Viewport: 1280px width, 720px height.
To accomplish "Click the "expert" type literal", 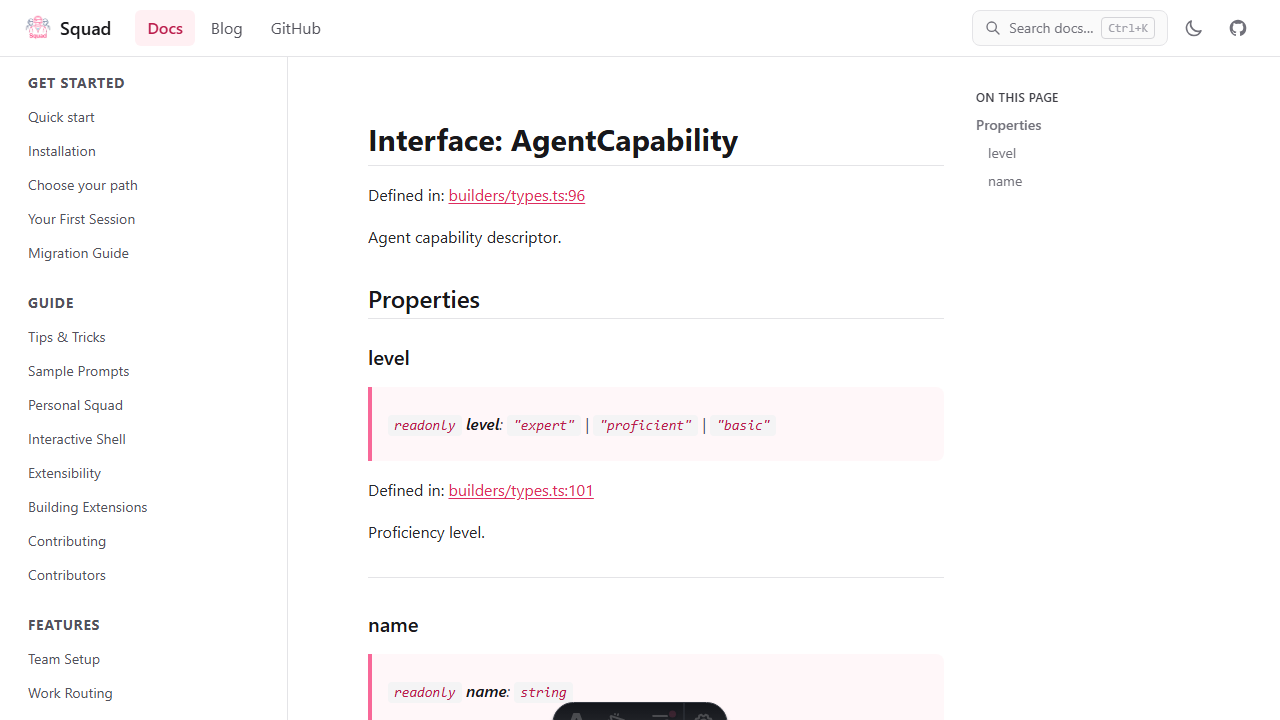I will click(x=544, y=425).
